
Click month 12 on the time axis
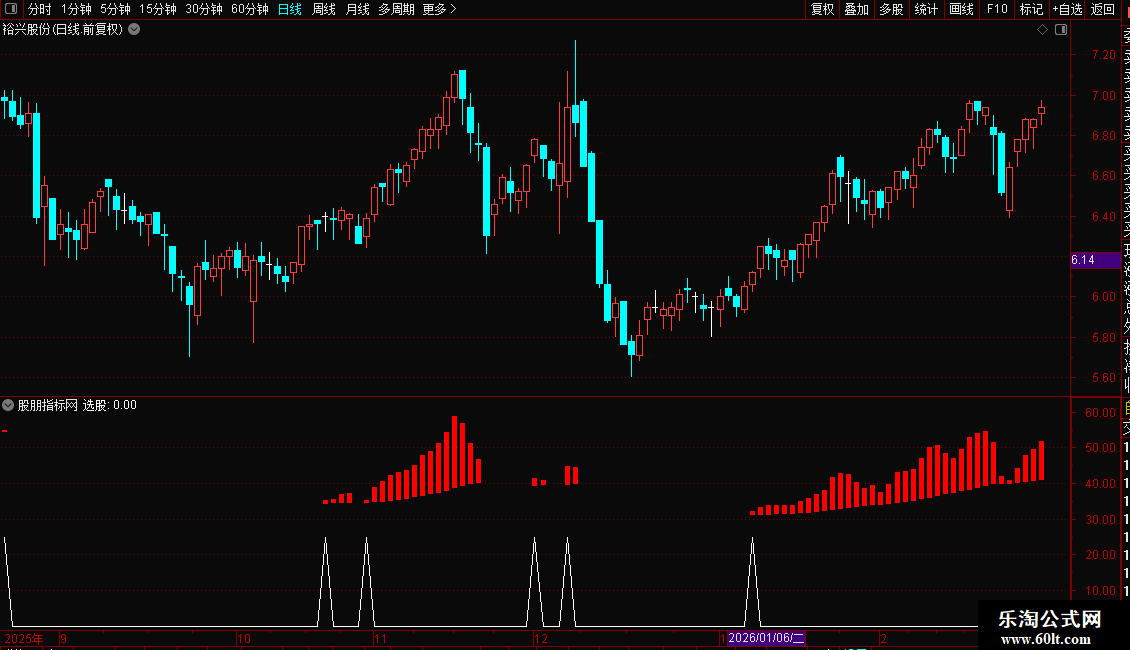tap(540, 638)
